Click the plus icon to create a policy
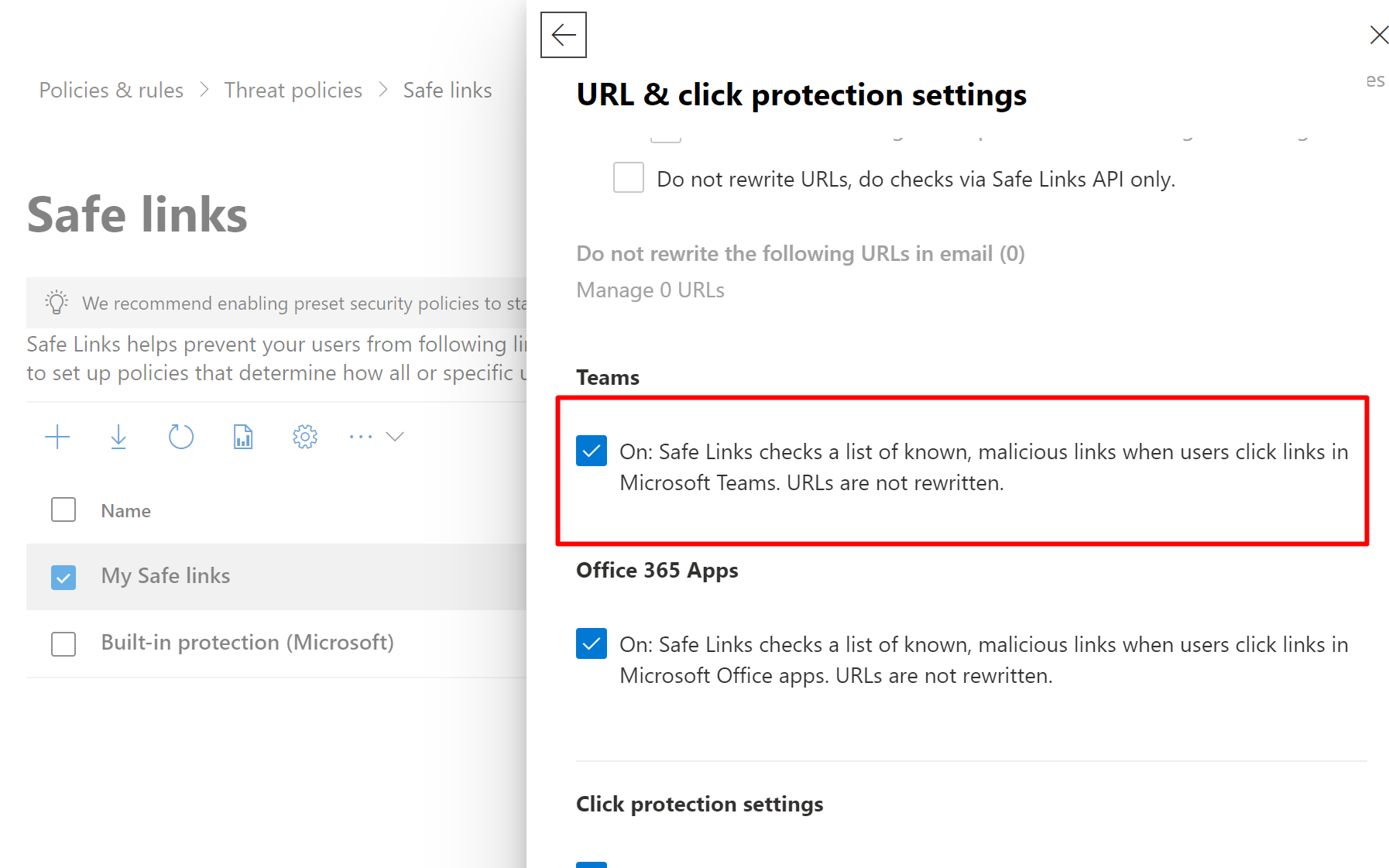Viewport: 1389px width, 868px height. [57, 437]
